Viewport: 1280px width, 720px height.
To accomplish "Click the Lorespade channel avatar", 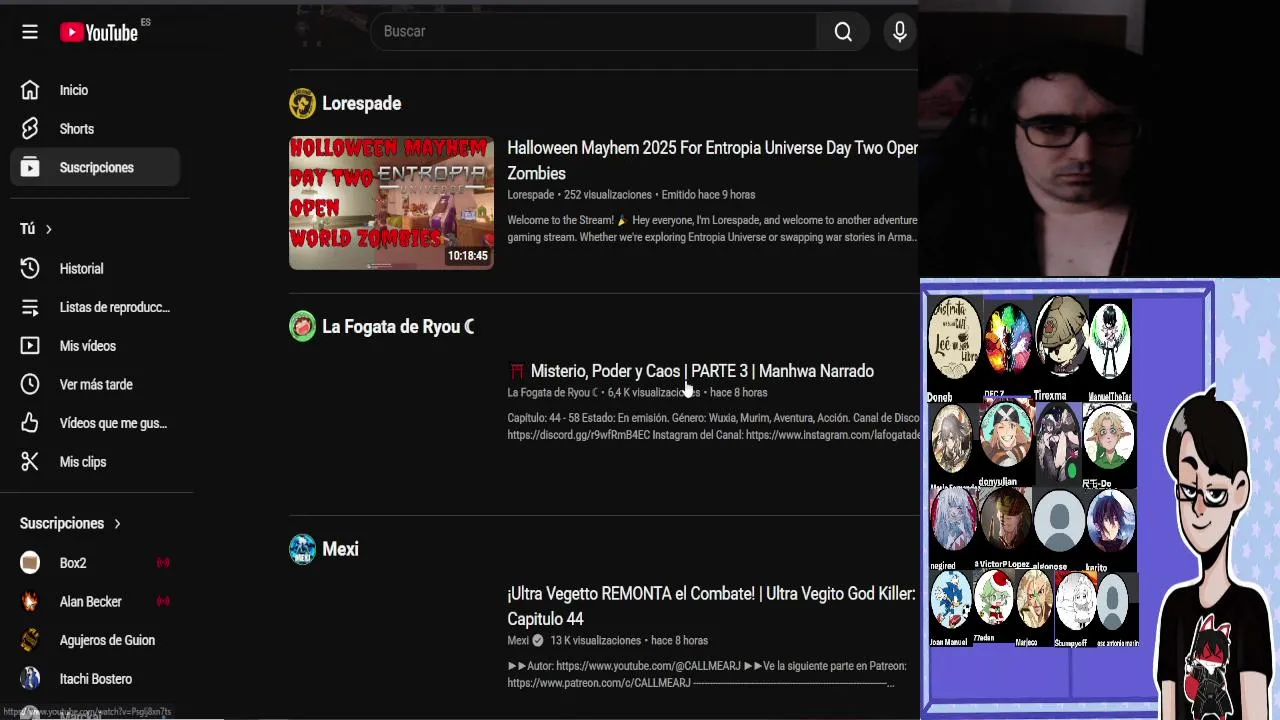I will 302,103.
